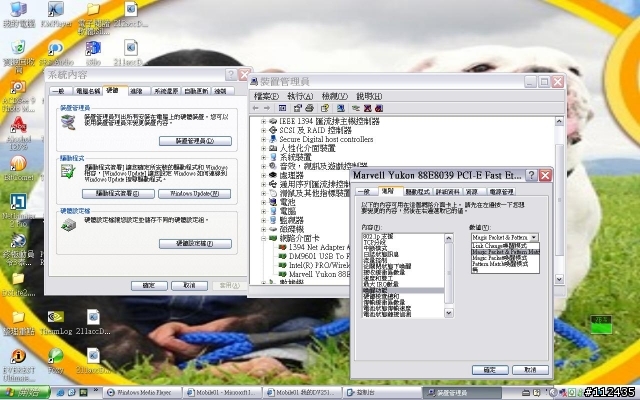640x400 pixels.
Task: Open the 我的電腦 desktop icon
Action: [18, 14]
